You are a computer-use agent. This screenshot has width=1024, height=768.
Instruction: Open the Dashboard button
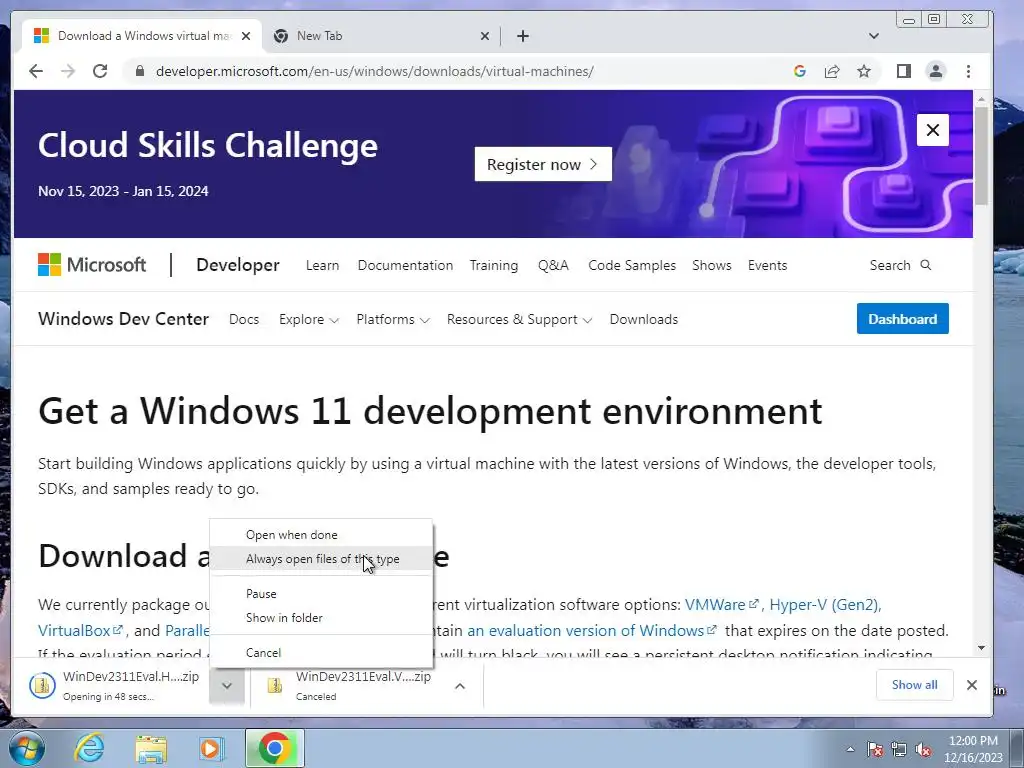(903, 319)
